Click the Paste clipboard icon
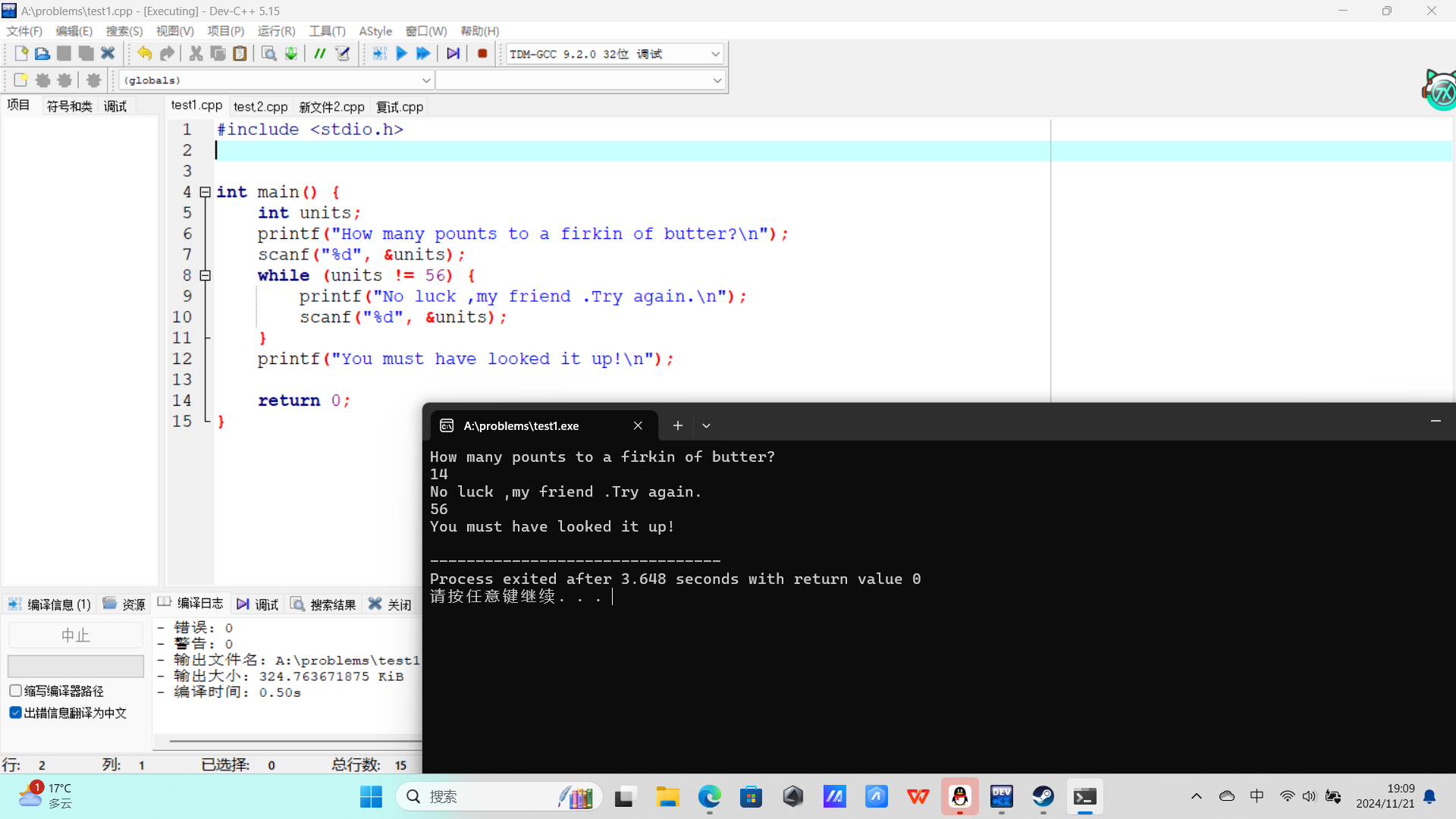The height and width of the screenshot is (819, 1456). click(240, 54)
